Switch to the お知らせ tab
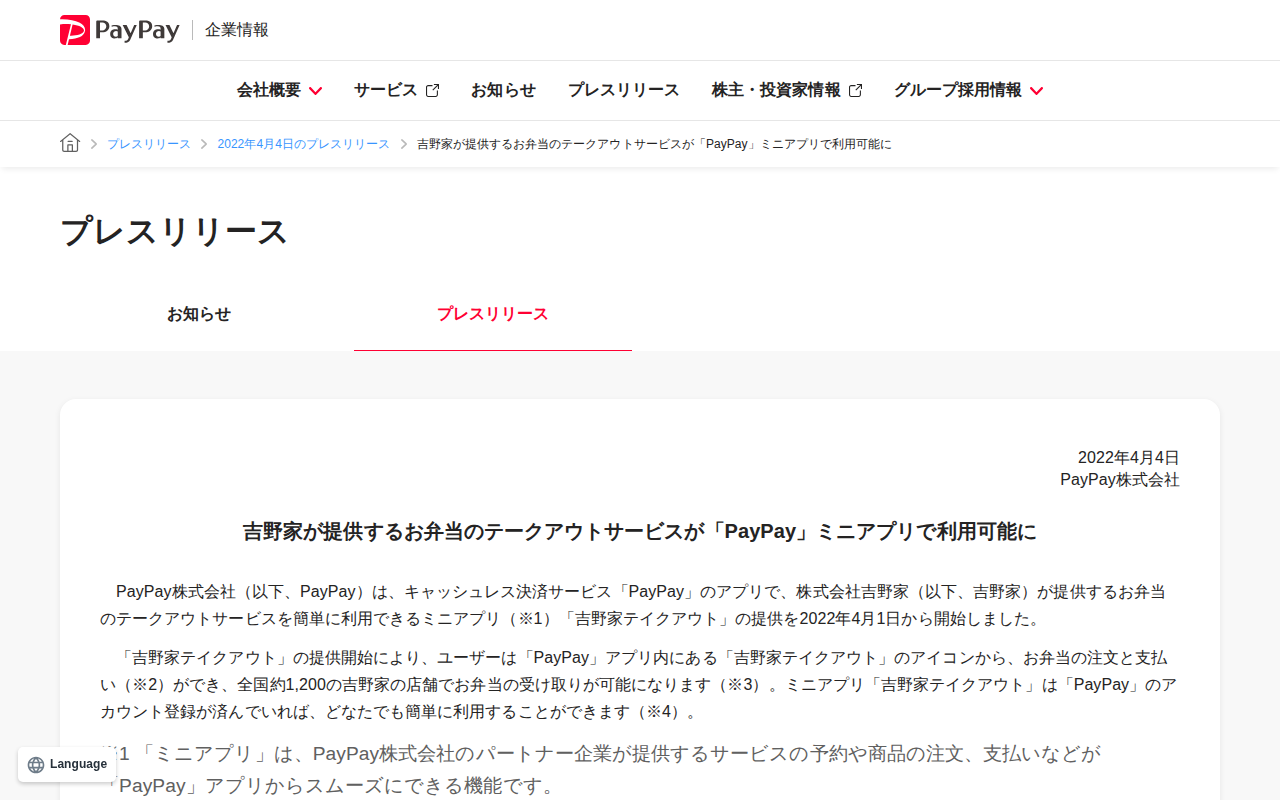1280x800 pixels. (199, 314)
